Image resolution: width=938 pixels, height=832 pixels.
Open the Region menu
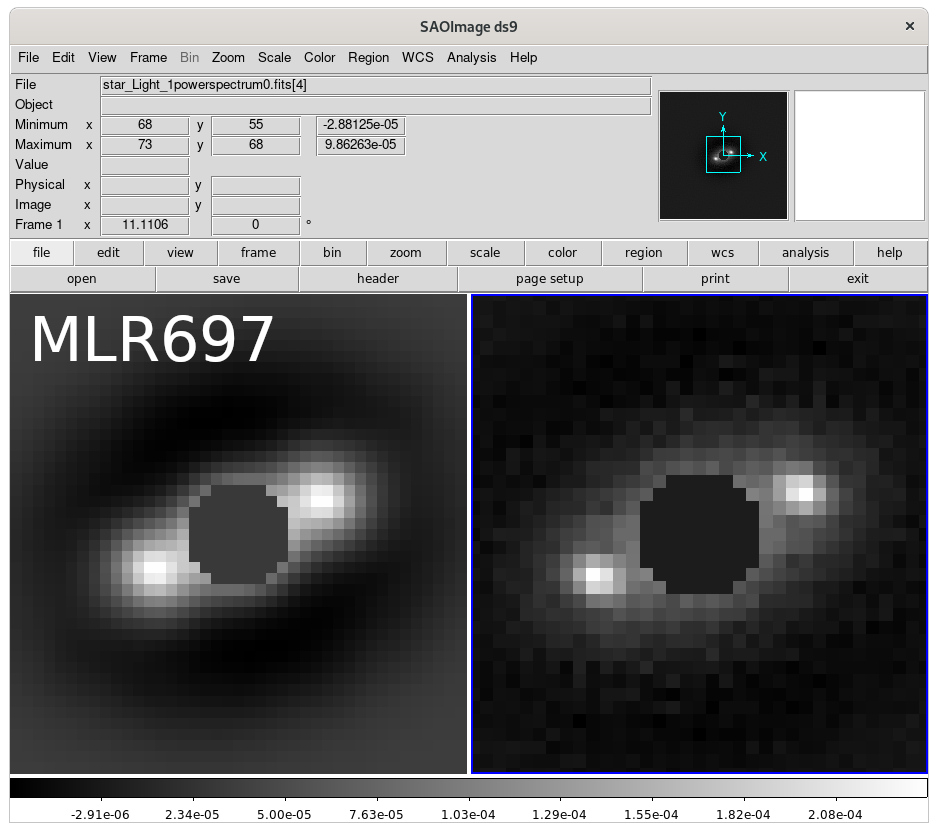368,57
